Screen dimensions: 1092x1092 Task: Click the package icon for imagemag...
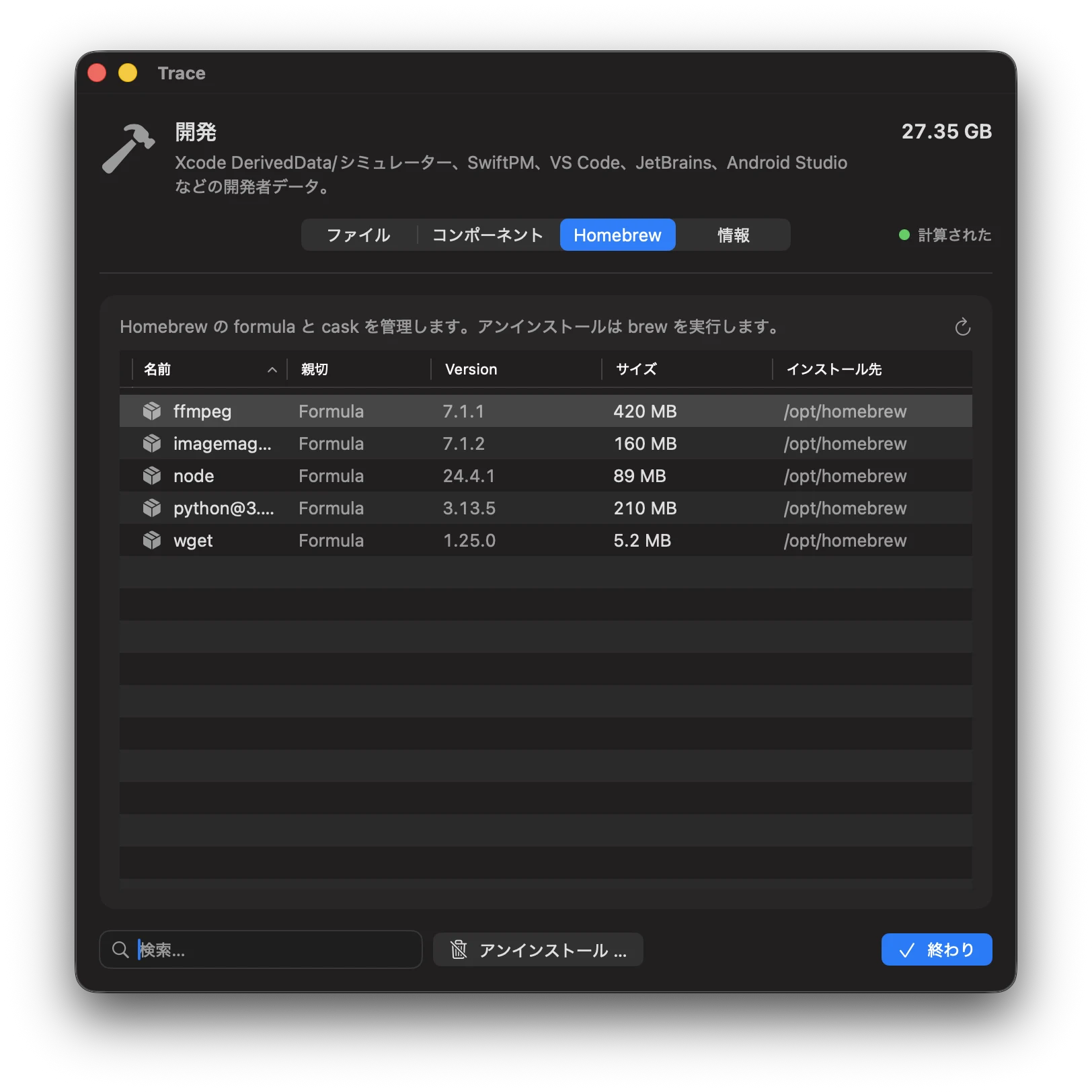tap(152, 443)
